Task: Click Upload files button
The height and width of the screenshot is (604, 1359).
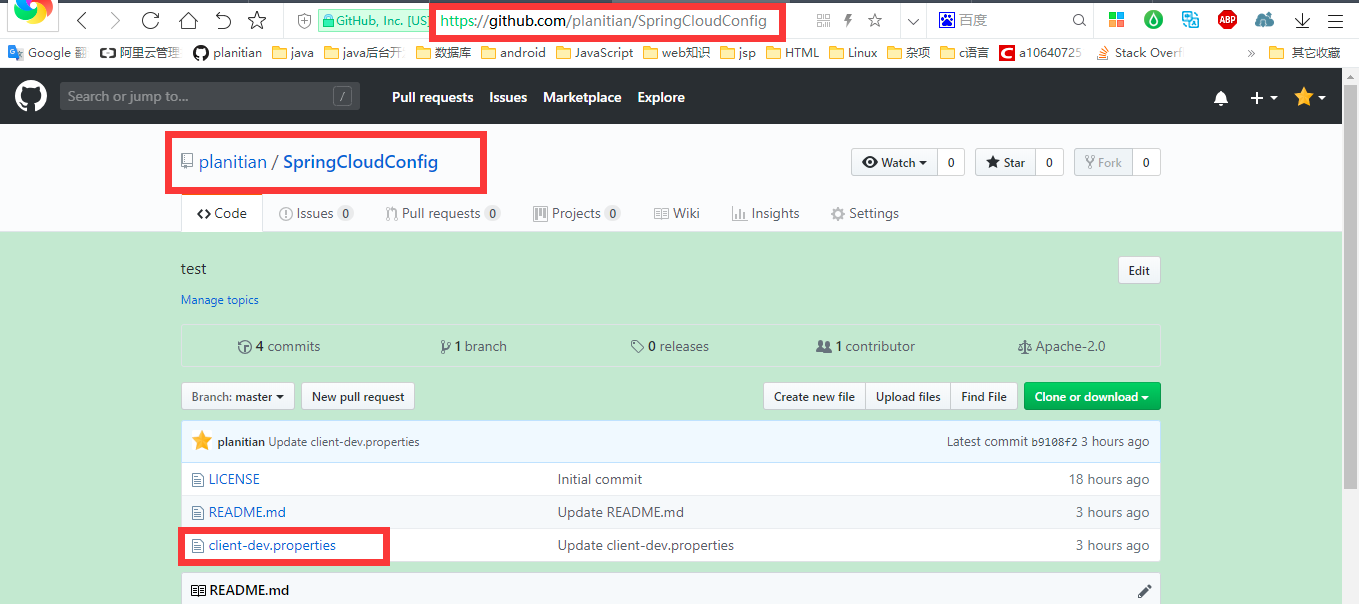Action: coord(908,396)
